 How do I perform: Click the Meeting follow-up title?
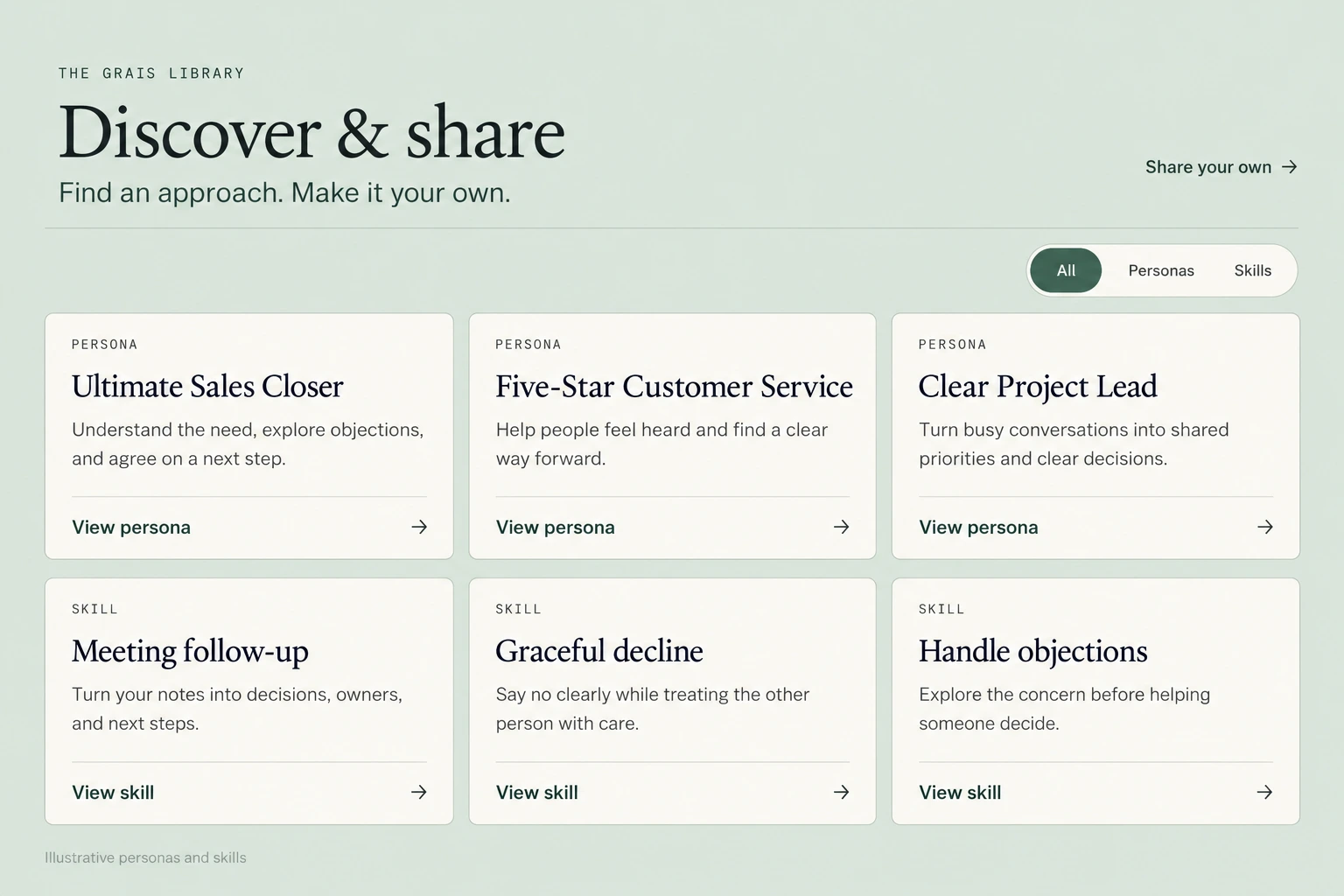click(190, 651)
